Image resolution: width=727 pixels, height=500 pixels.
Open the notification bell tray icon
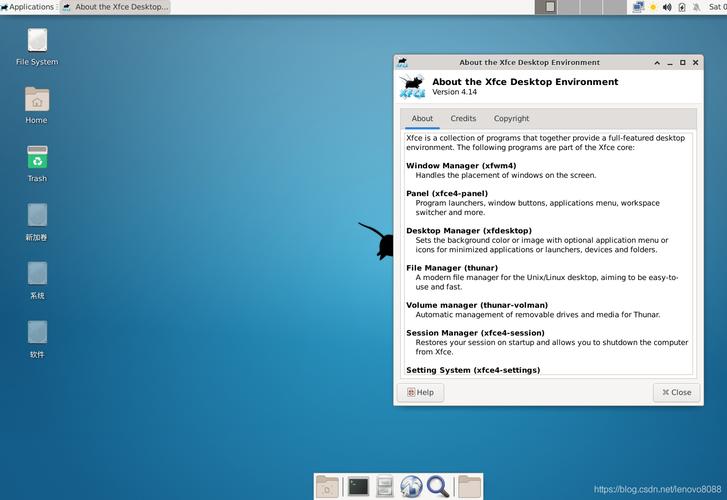(x=696, y=7)
